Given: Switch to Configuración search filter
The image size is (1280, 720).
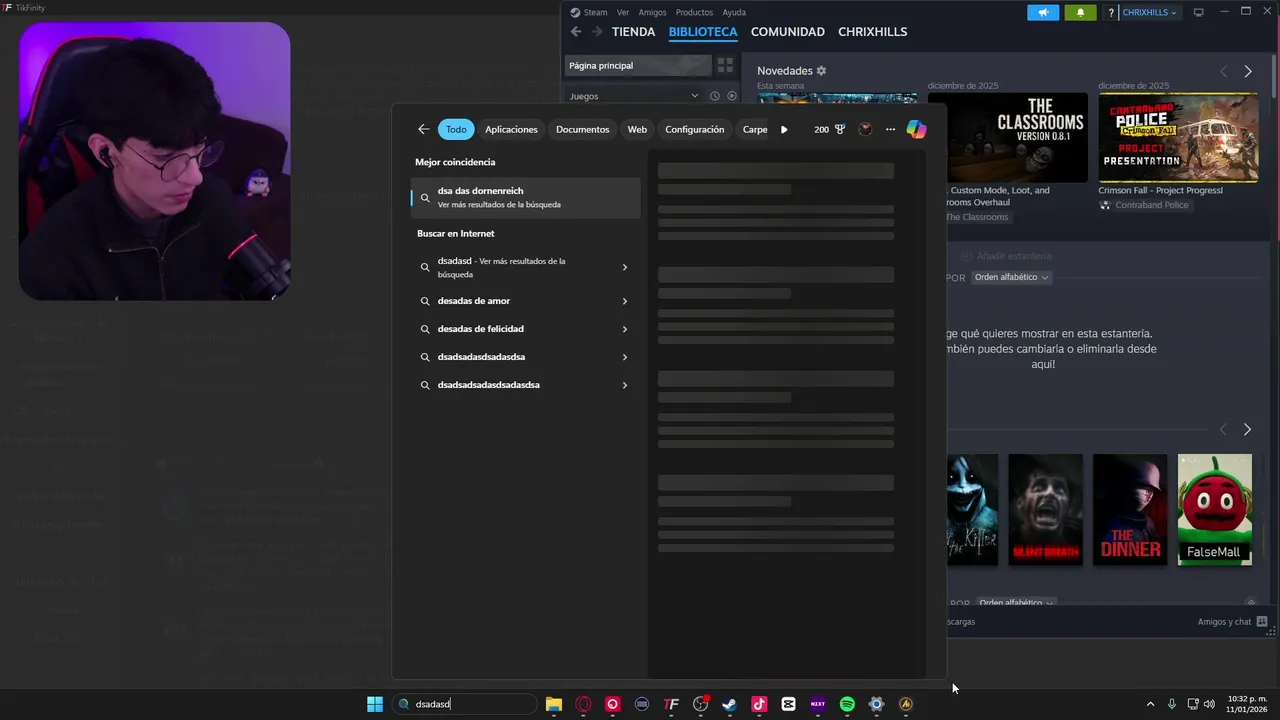Looking at the screenshot, I should click(x=694, y=129).
